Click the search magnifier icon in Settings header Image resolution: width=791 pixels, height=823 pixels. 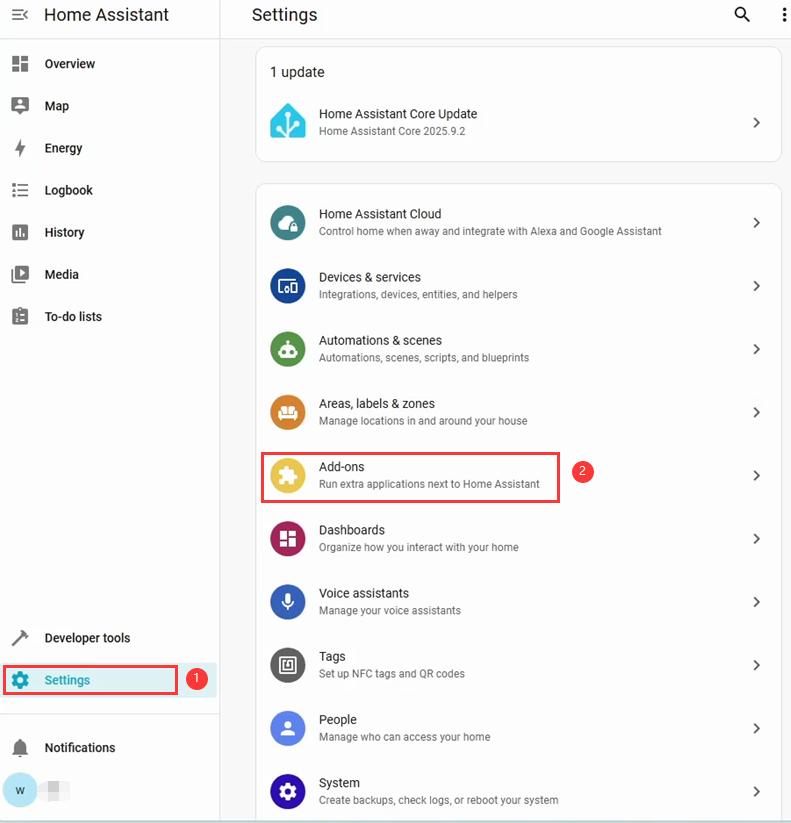742,14
